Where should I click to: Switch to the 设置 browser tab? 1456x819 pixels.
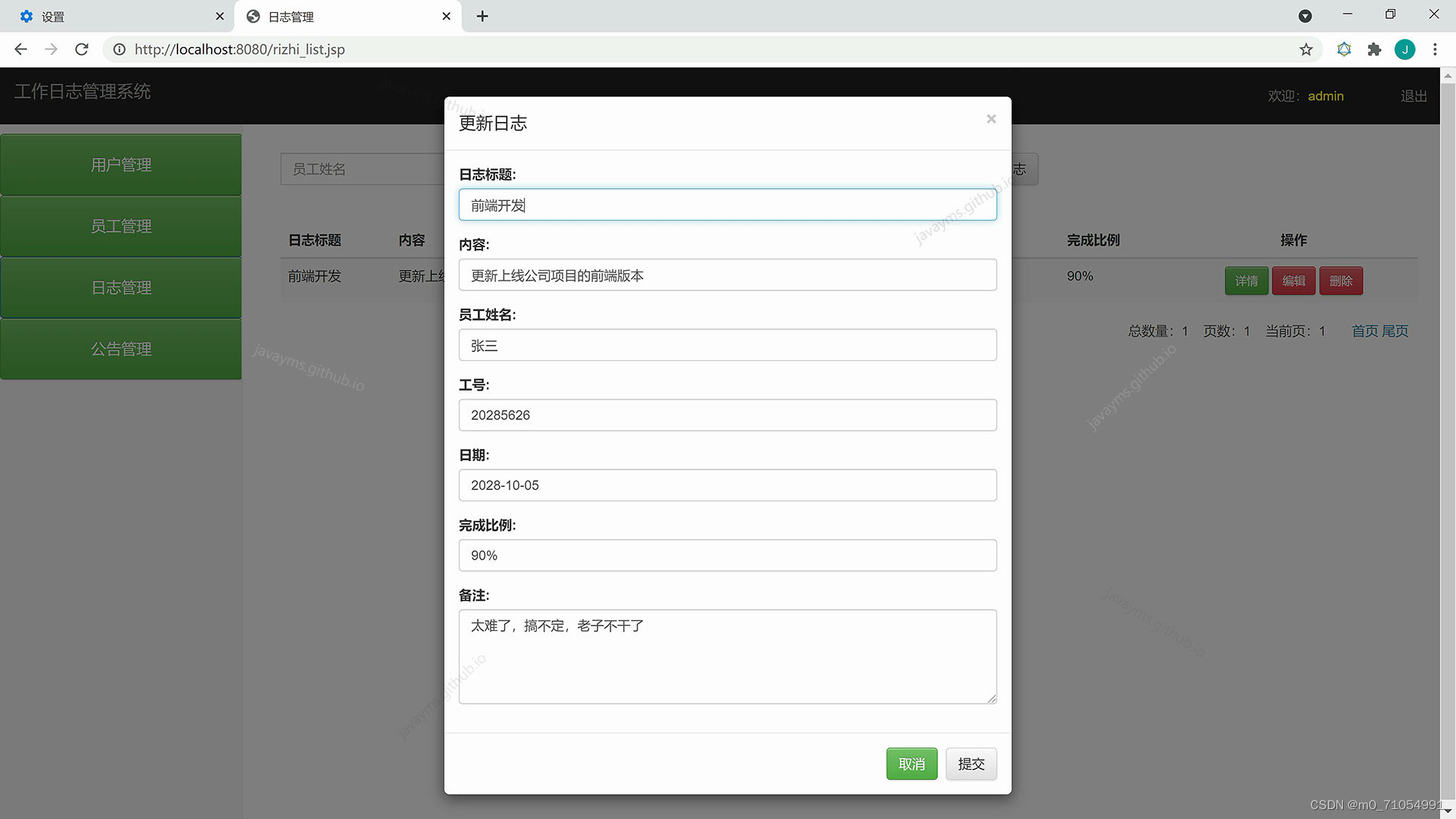coord(118,16)
